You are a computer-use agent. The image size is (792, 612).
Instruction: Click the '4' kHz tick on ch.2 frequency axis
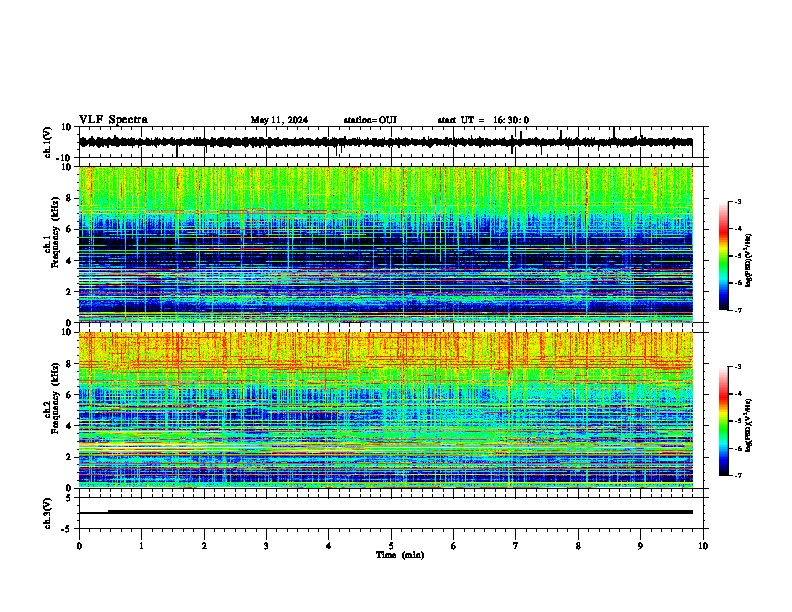click(70, 426)
